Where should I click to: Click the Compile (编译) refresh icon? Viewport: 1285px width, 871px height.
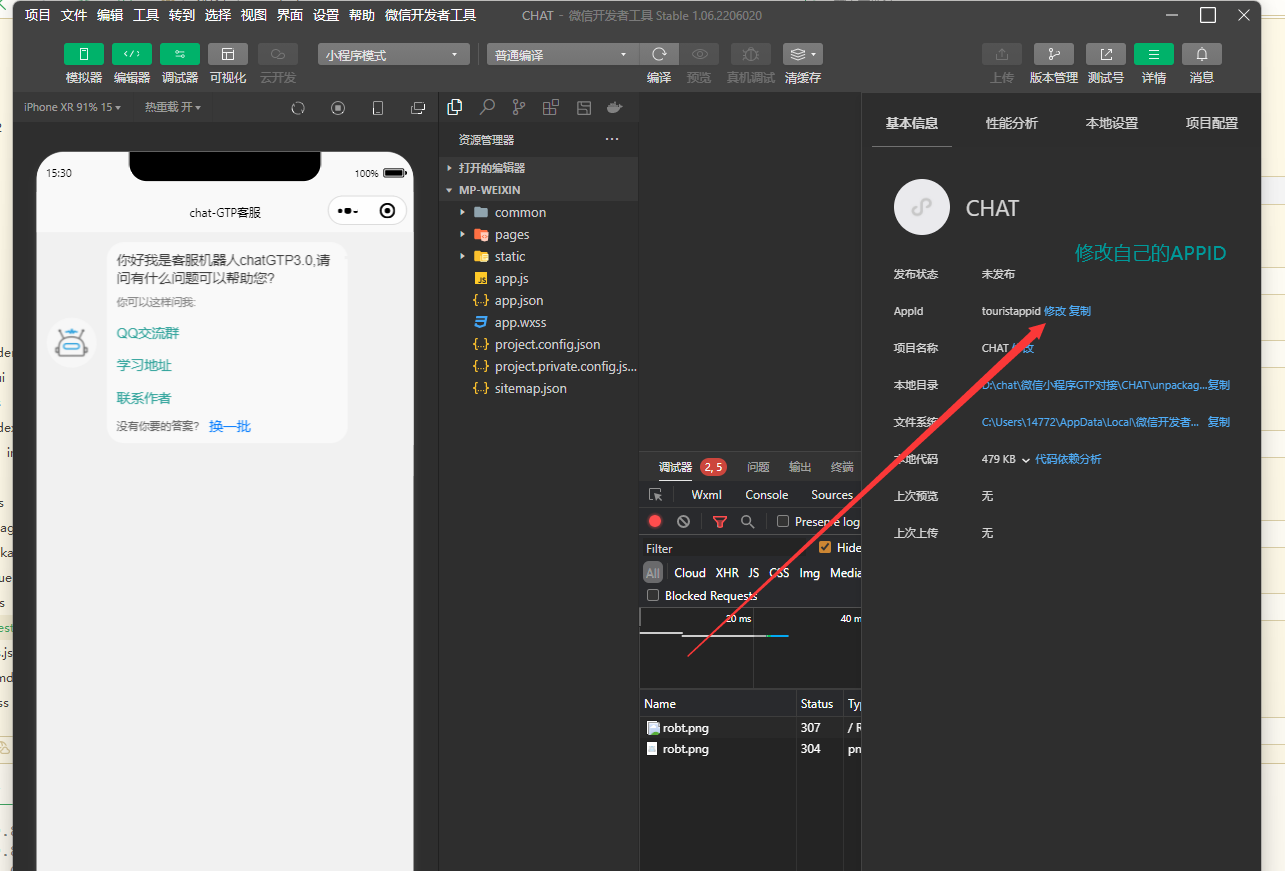click(659, 54)
